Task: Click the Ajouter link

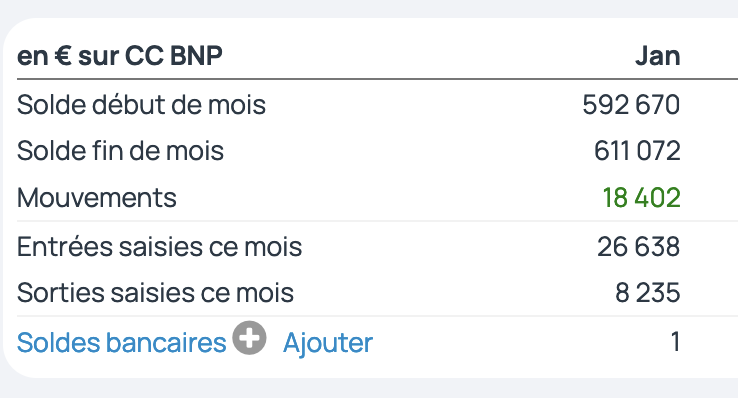Action: [328, 343]
